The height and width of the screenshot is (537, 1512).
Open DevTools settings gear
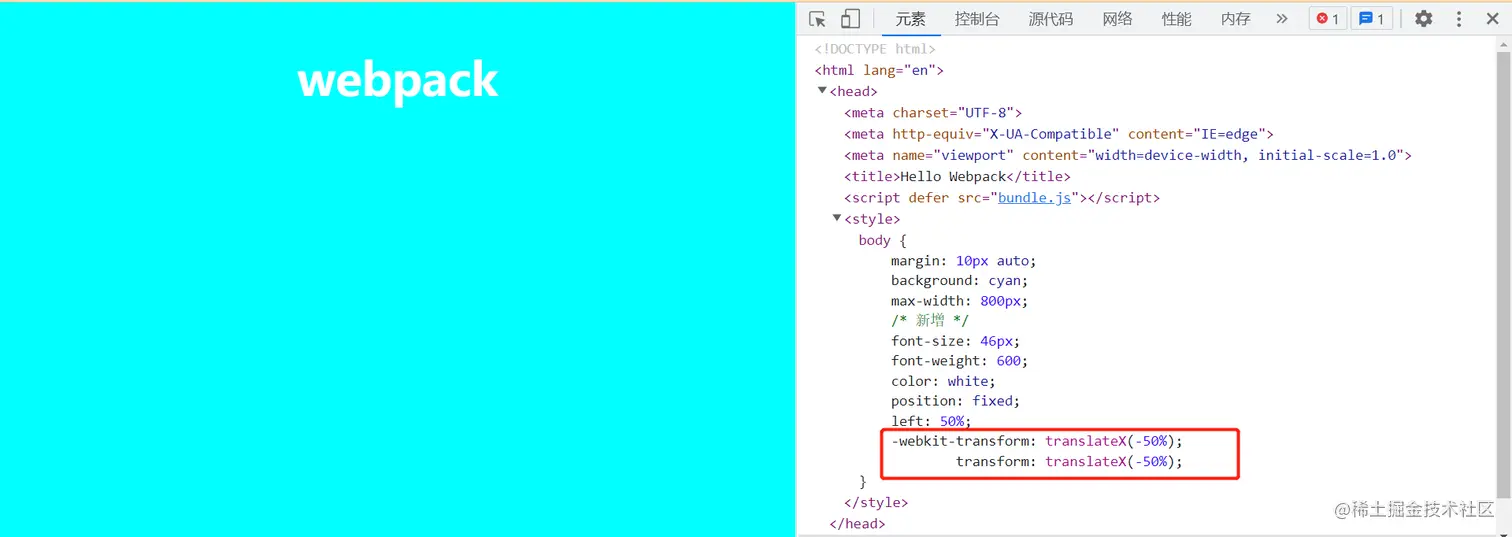click(x=1423, y=19)
